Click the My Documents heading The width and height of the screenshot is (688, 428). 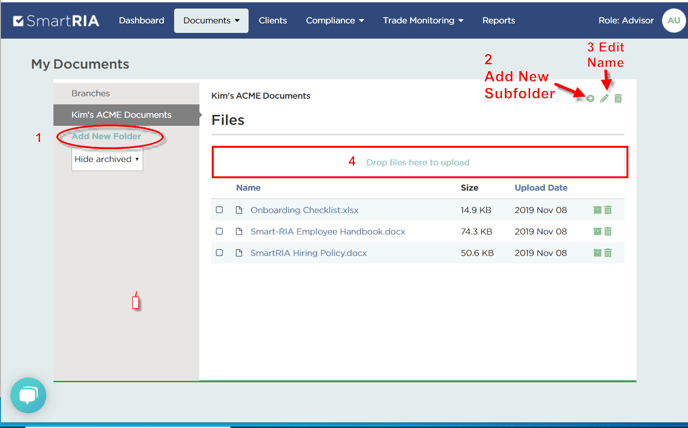pos(80,64)
